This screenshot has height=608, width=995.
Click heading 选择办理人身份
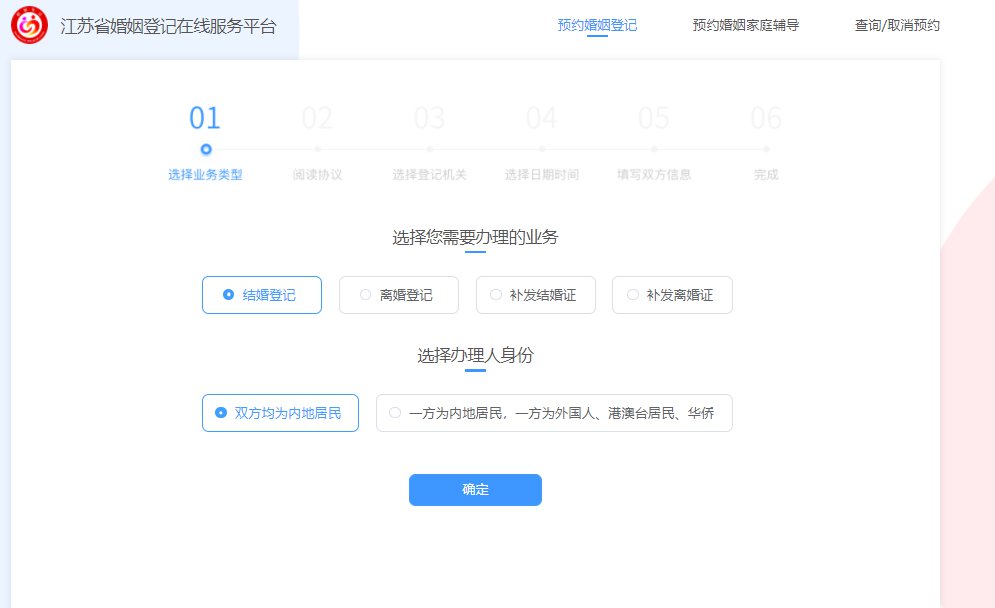(475, 355)
